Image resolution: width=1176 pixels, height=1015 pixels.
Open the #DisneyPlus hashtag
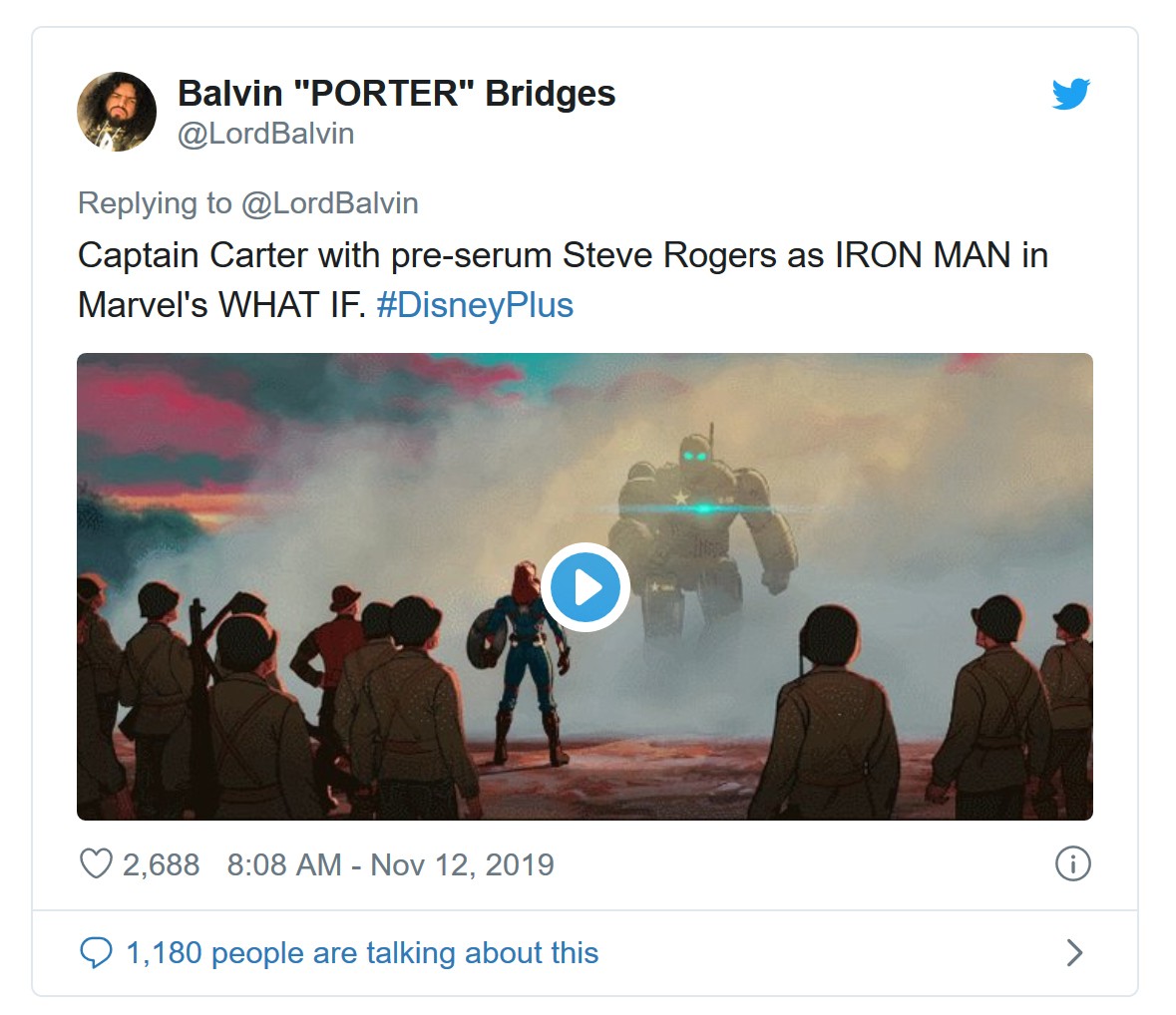point(475,305)
